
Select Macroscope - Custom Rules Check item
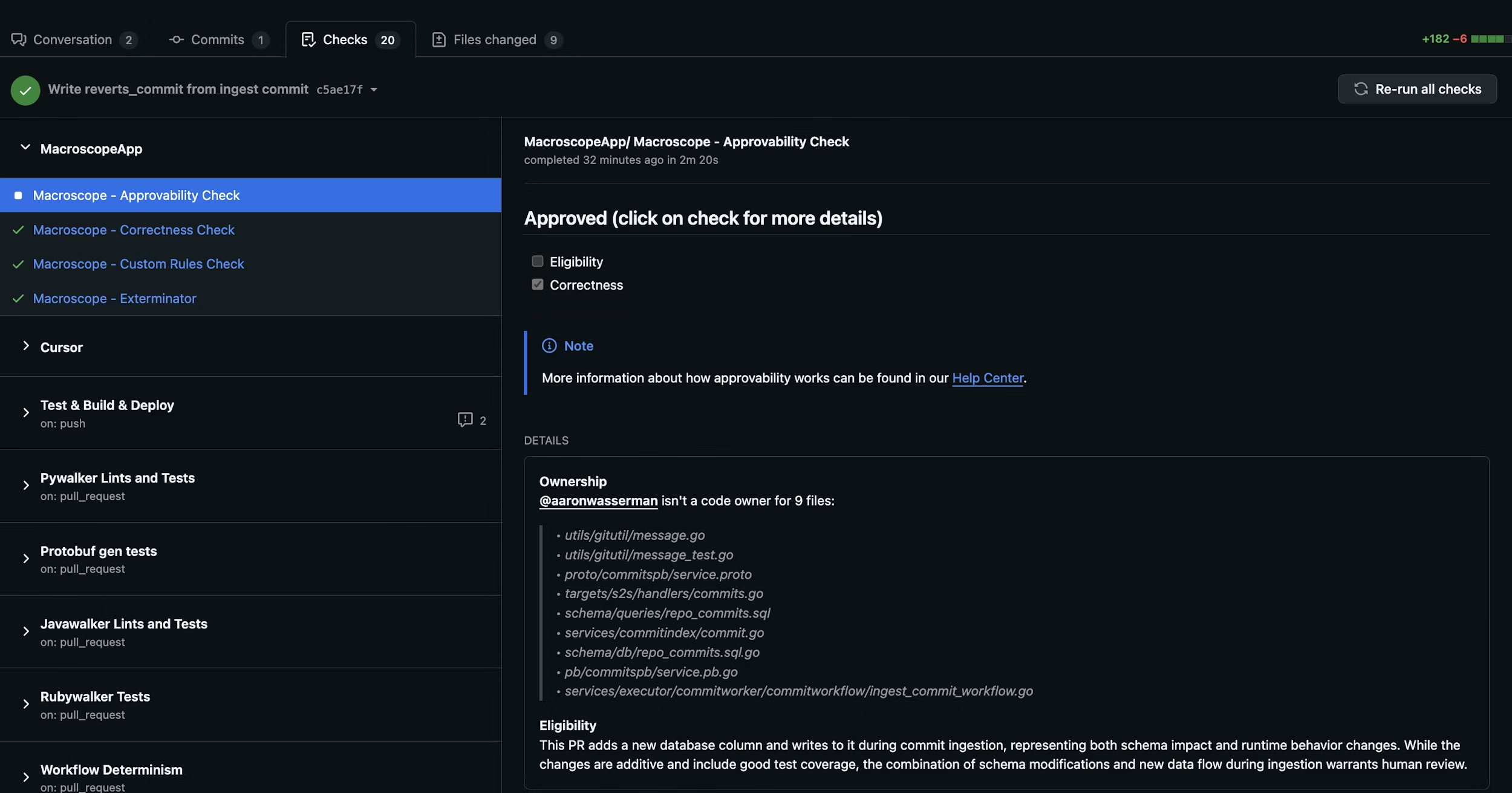[x=138, y=264]
